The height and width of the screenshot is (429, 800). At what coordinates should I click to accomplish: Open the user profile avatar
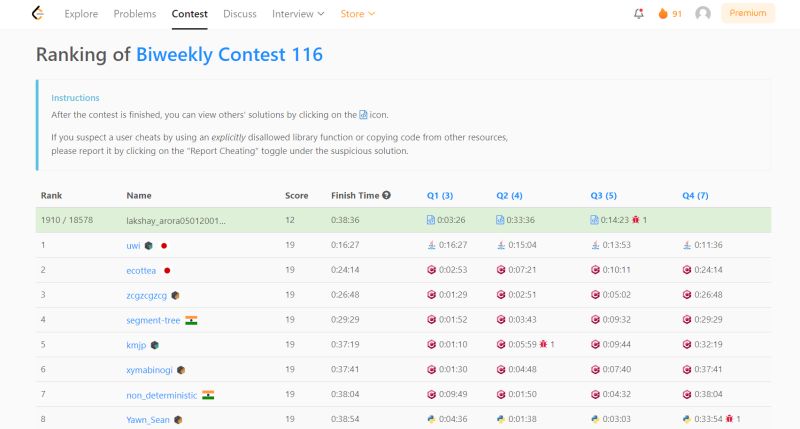(703, 13)
